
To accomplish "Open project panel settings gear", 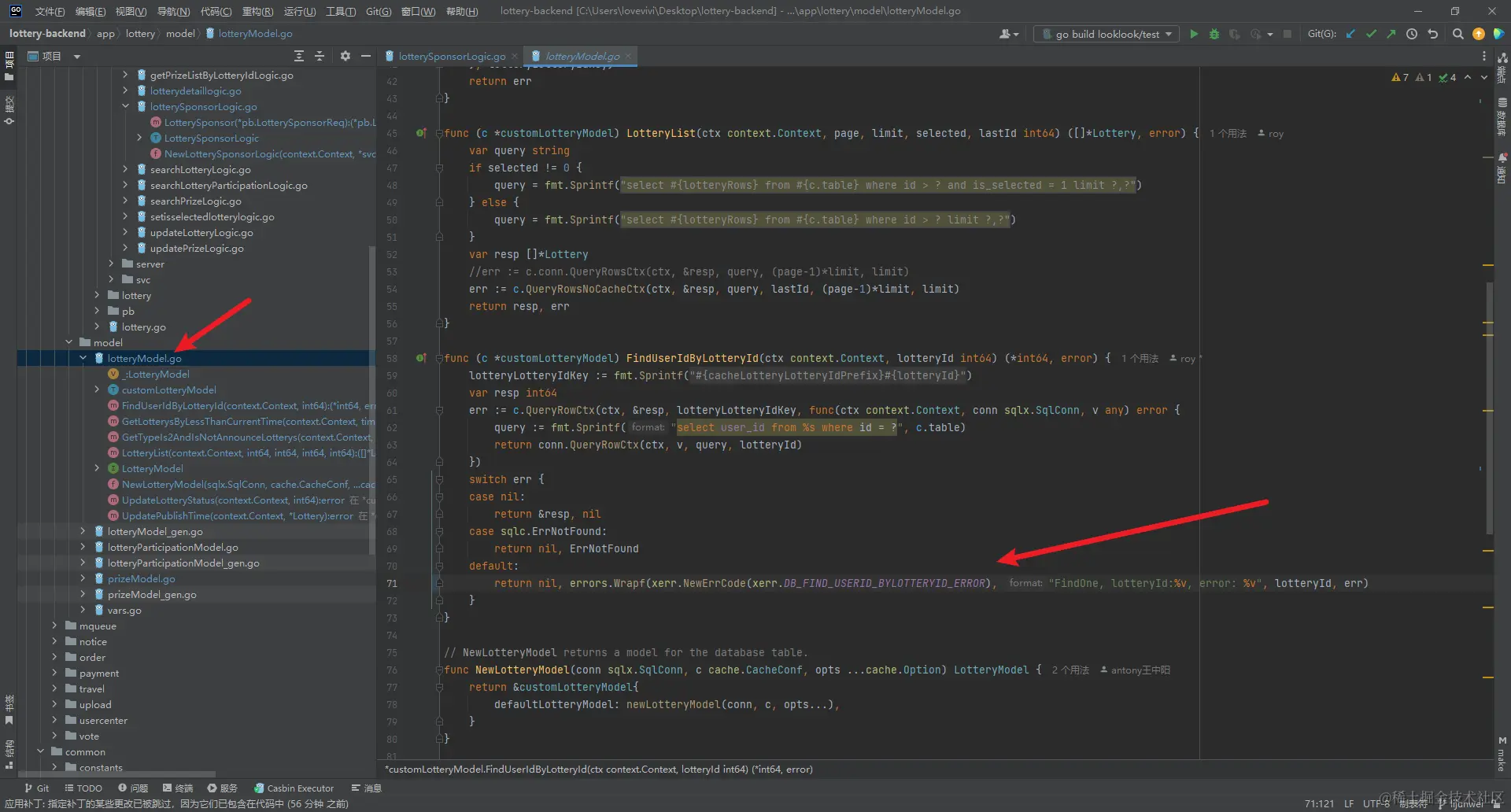I will point(345,56).
